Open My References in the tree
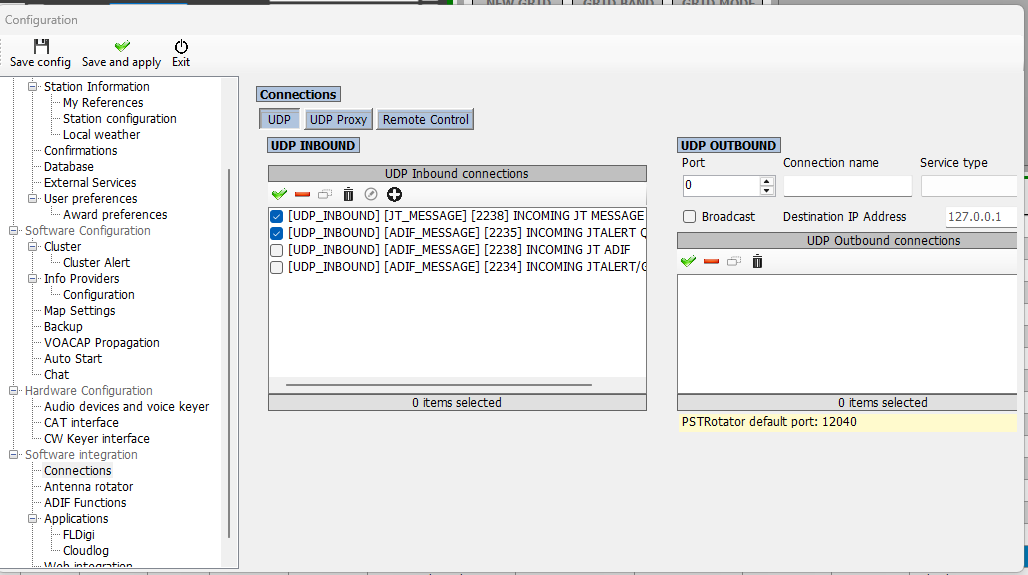 pyautogui.click(x=103, y=103)
